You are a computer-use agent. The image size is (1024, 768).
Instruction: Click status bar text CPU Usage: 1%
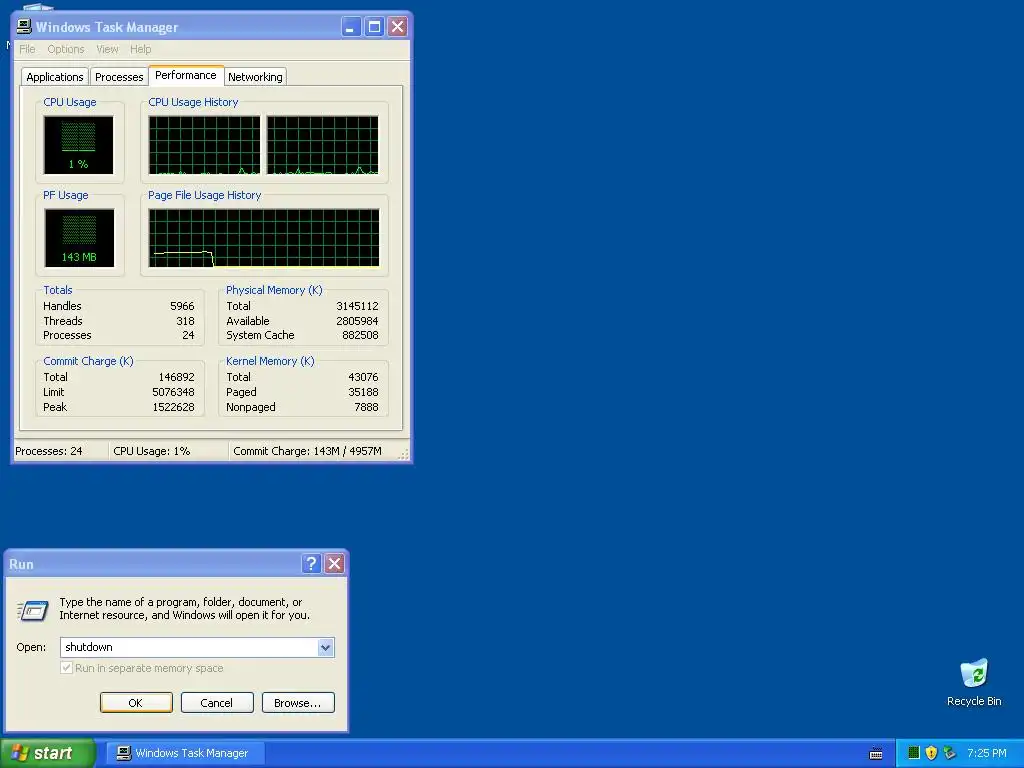click(x=152, y=451)
